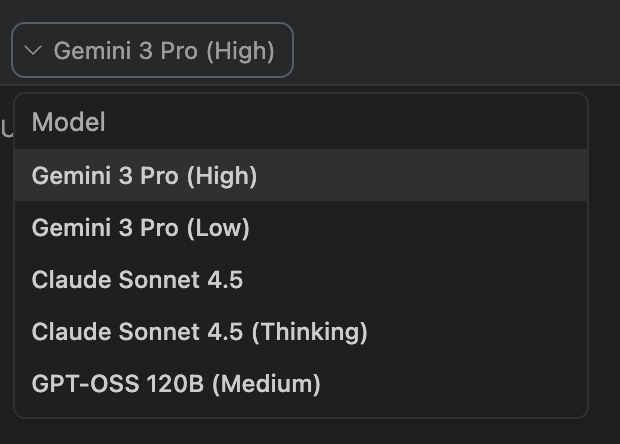Image resolution: width=620 pixels, height=444 pixels.
Task: Click the partially hidden text left of dropdown
Action: pyautogui.click(x=6, y=128)
